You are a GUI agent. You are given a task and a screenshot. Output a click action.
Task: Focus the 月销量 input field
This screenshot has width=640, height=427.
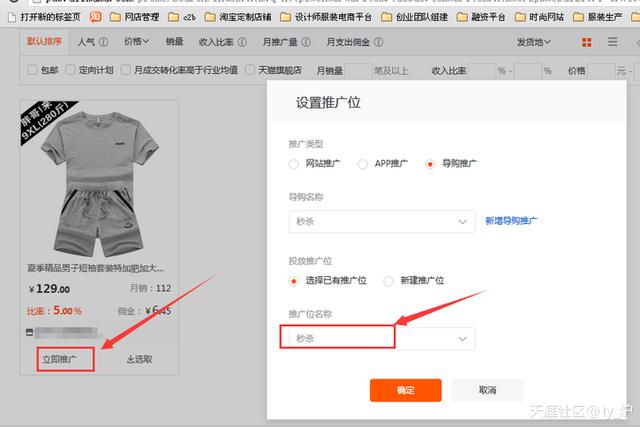(x=358, y=71)
